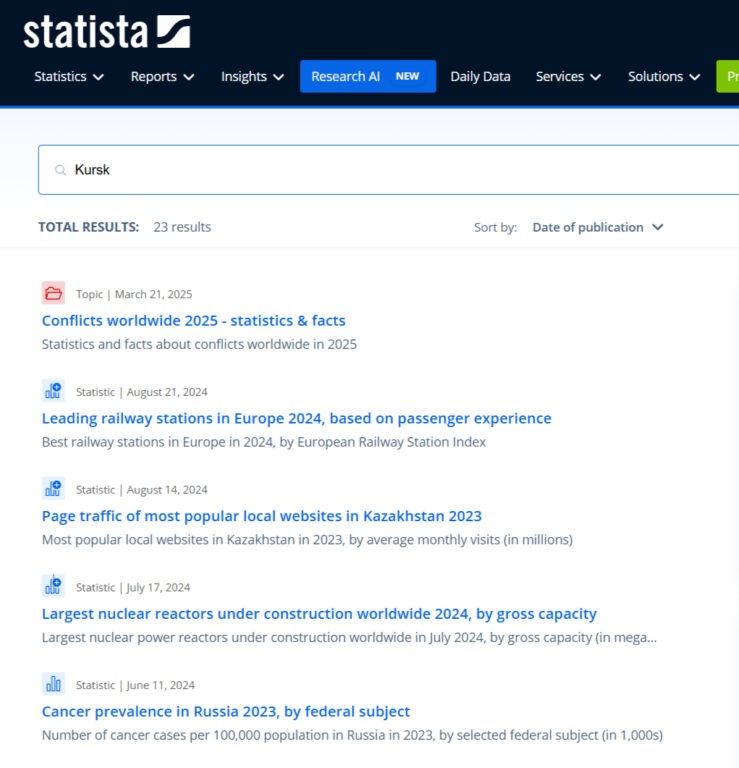Expand the Statistics menu

tap(69, 76)
